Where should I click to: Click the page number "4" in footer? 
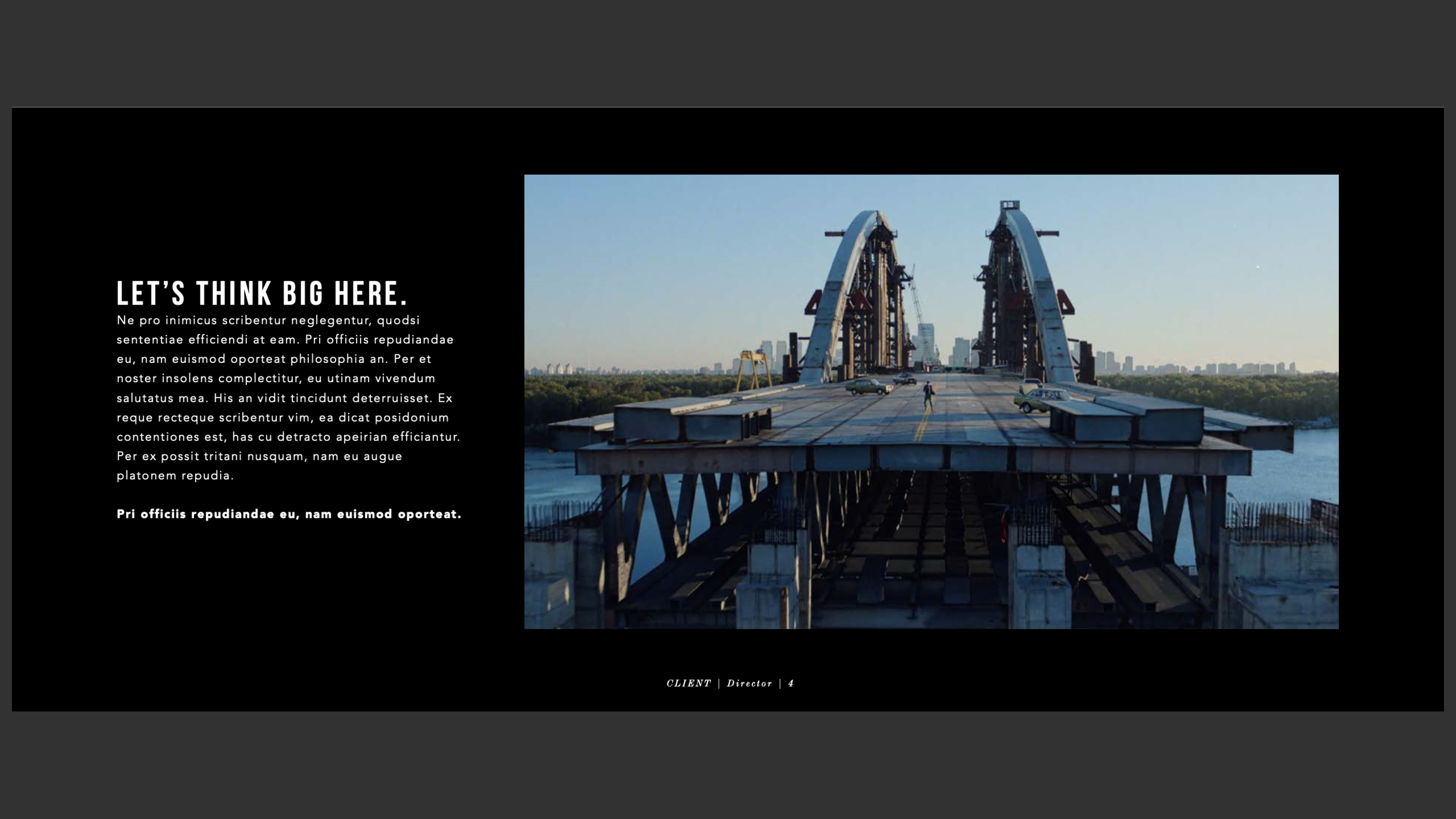point(791,683)
